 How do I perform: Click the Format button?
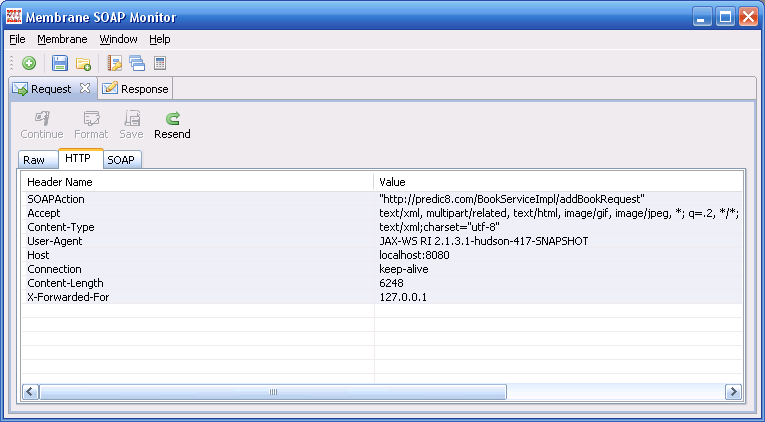tap(91, 125)
